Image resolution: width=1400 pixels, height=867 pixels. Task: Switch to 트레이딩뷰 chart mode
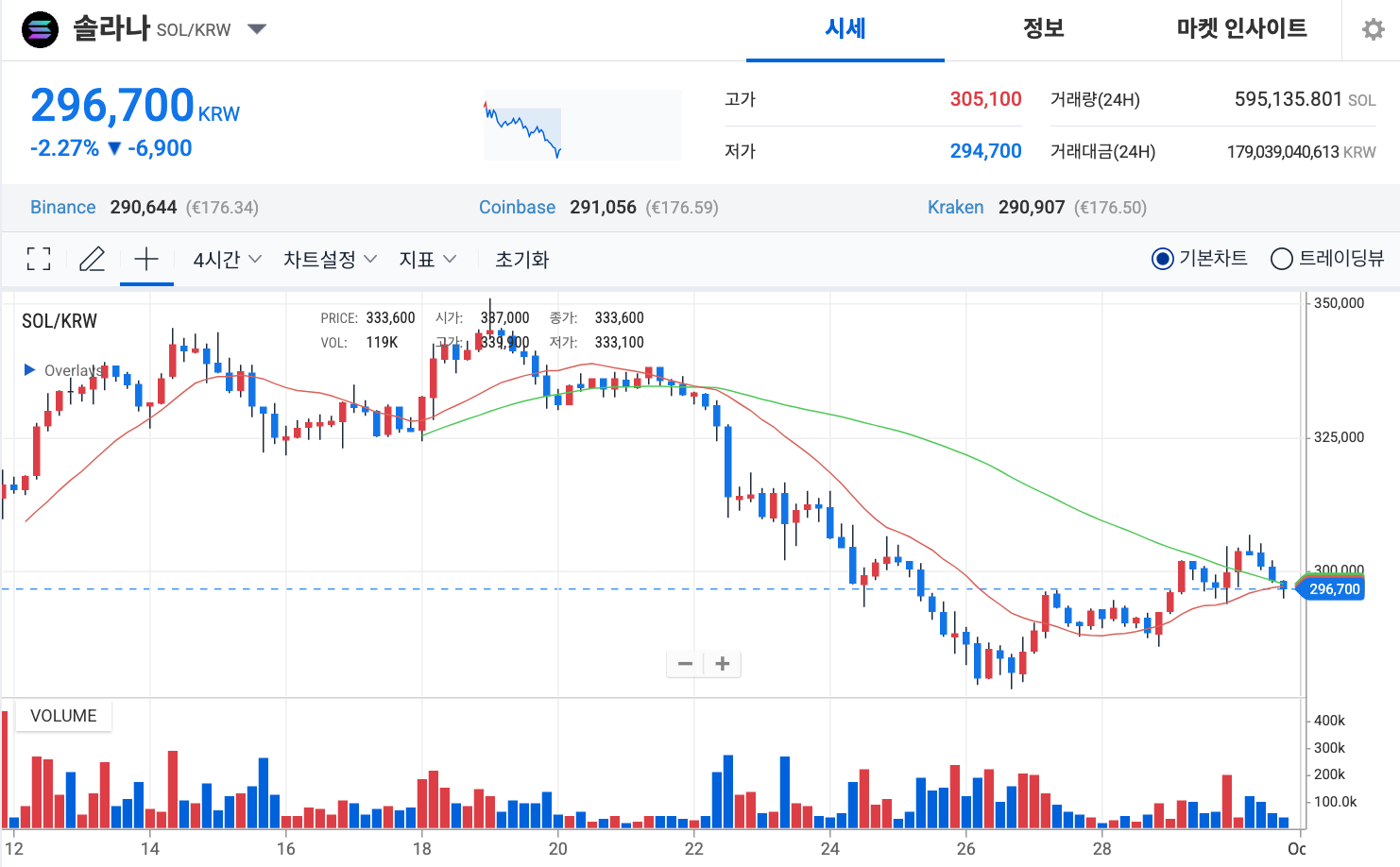click(x=1282, y=258)
